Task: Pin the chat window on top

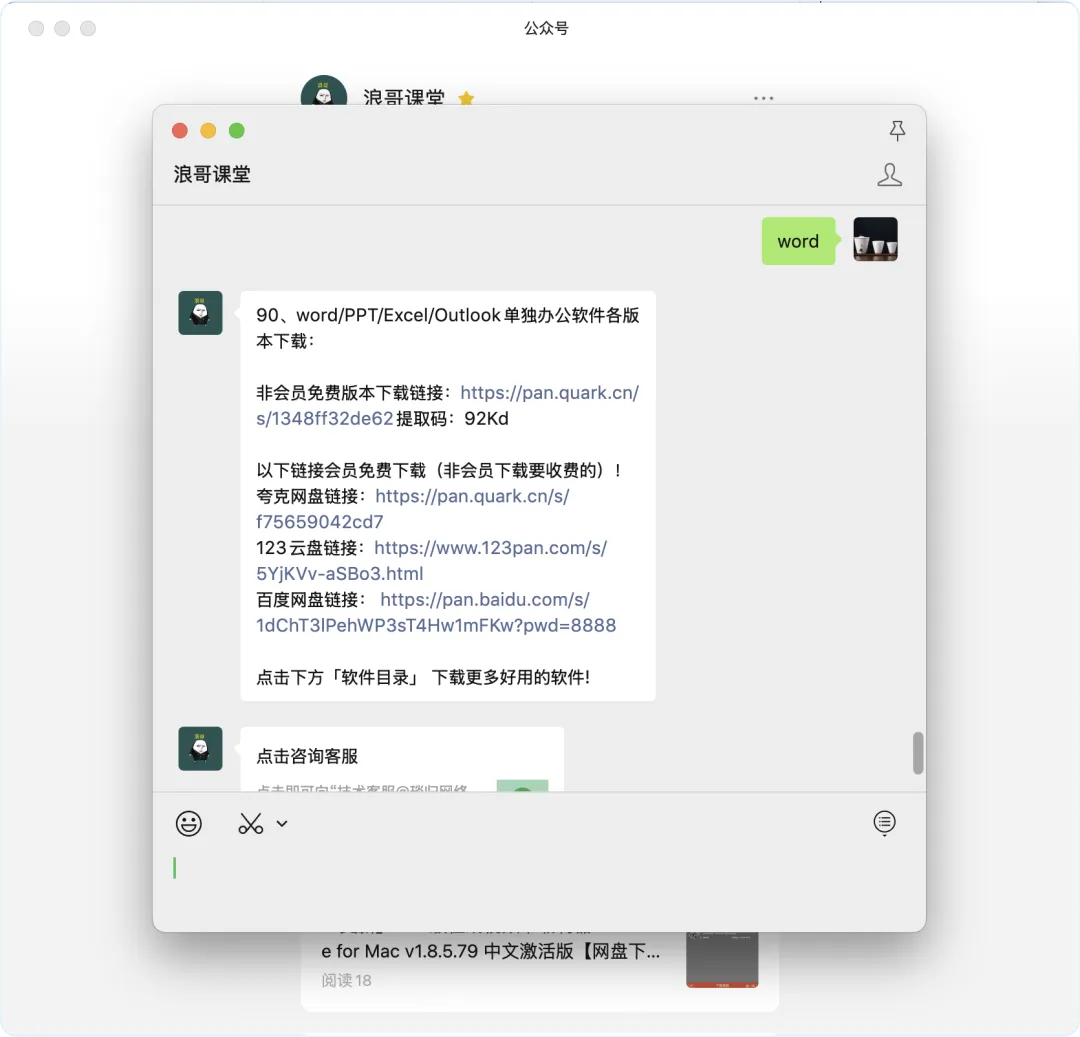Action: [x=897, y=130]
